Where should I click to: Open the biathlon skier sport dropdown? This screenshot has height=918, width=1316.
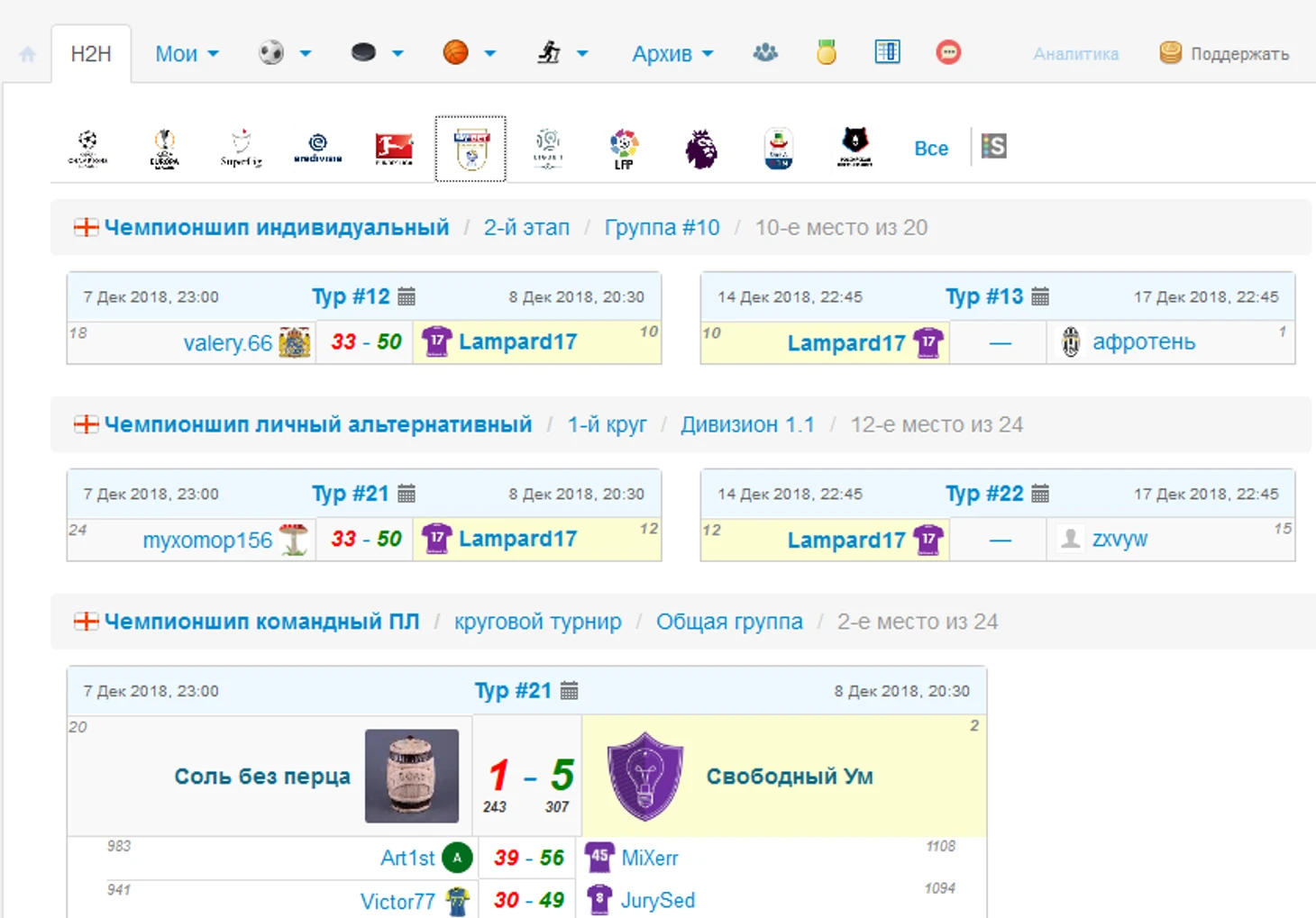pos(562,53)
